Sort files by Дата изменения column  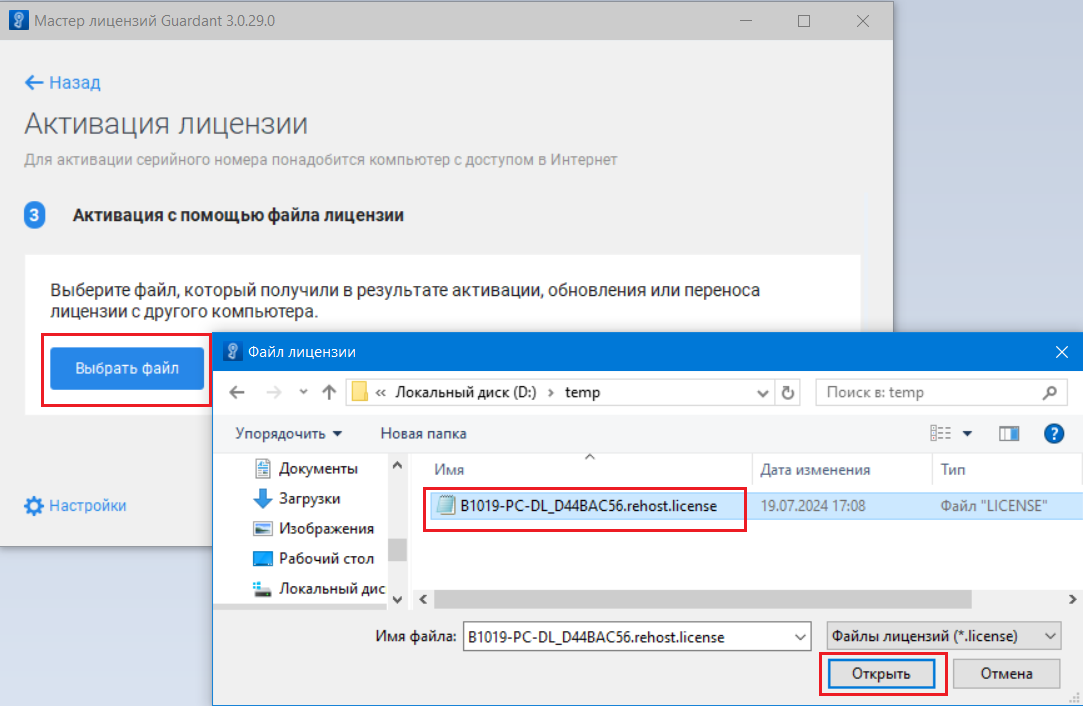tap(815, 469)
